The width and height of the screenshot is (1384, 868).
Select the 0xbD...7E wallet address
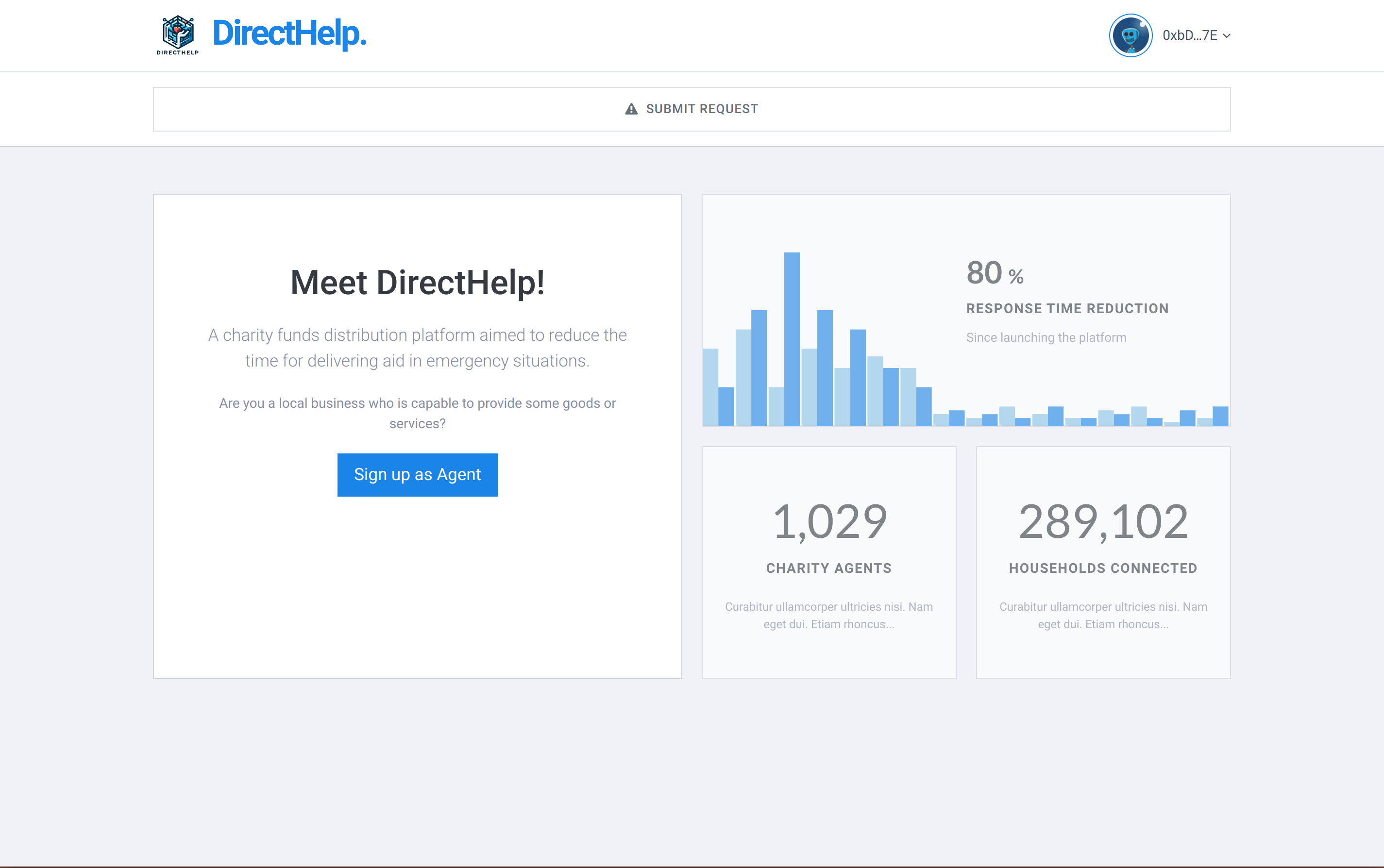[x=1189, y=35]
